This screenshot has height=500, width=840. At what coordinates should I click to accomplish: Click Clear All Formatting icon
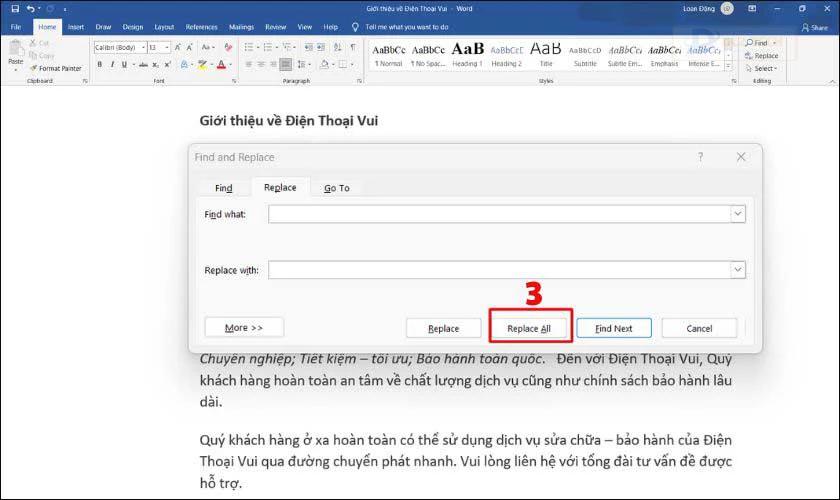pos(228,48)
